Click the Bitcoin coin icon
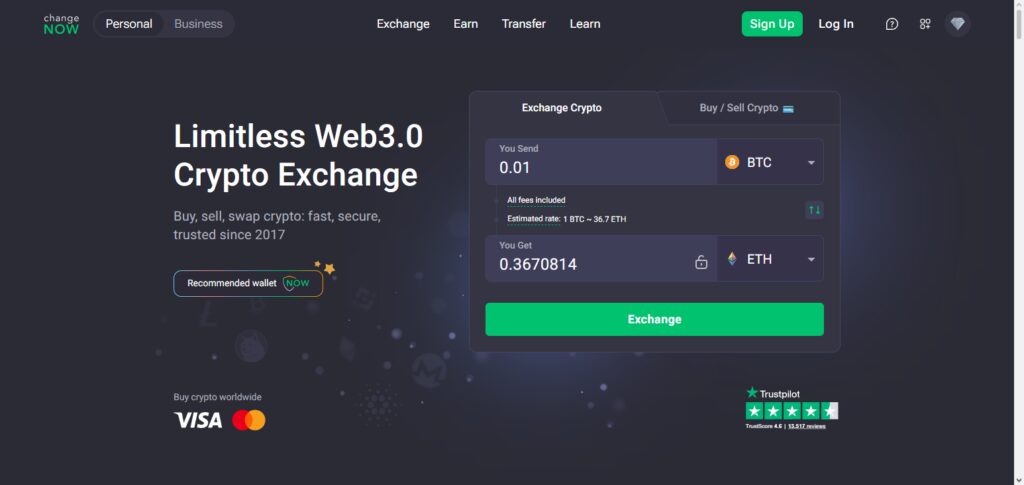Viewport: 1024px width, 485px height. (732, 162)
